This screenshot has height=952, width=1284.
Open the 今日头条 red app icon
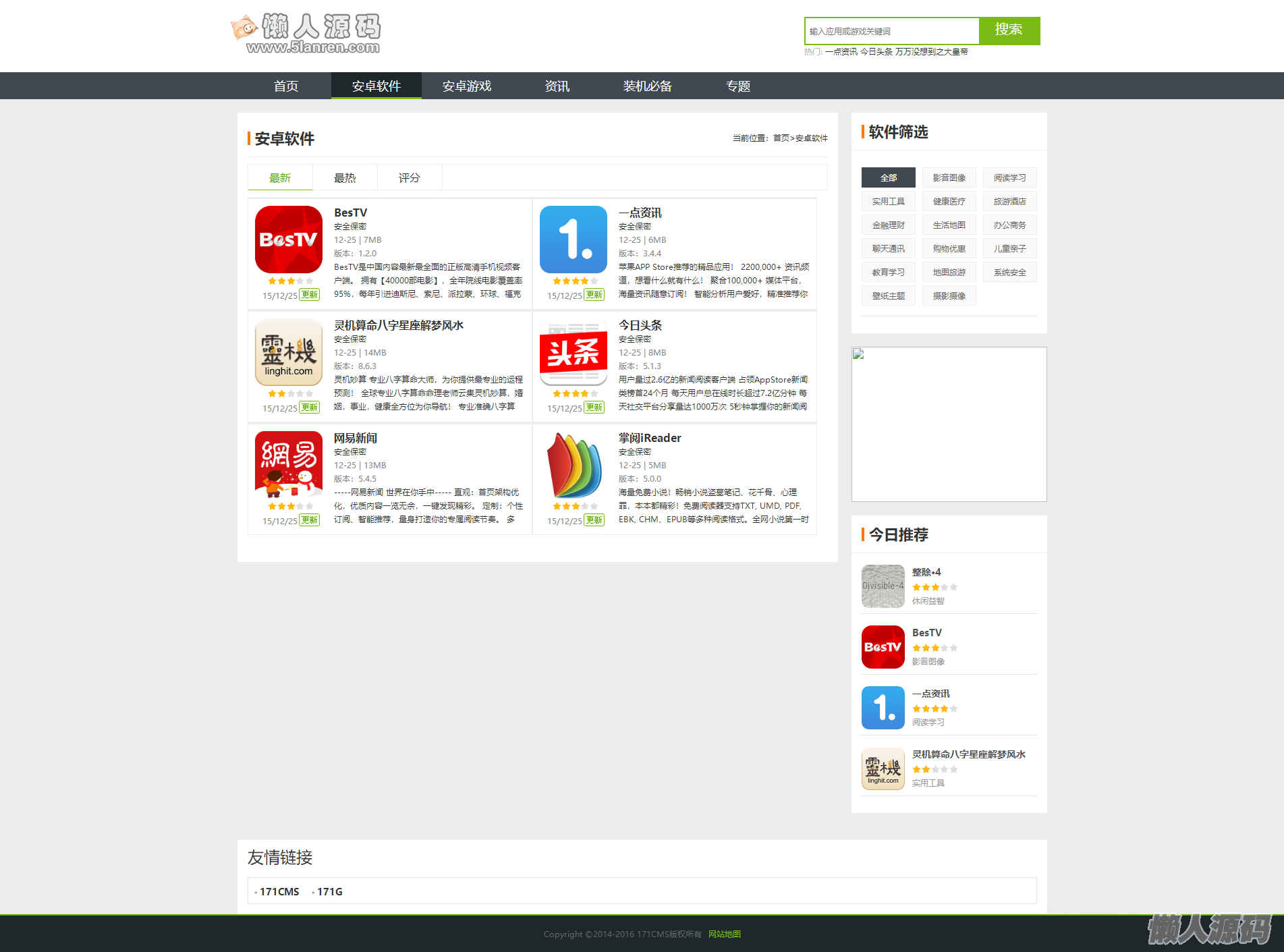tap(574, 352)
